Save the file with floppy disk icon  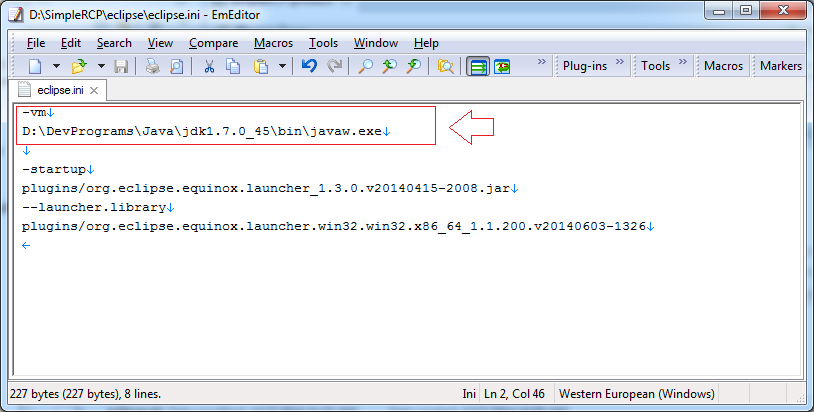click(121, 66)
